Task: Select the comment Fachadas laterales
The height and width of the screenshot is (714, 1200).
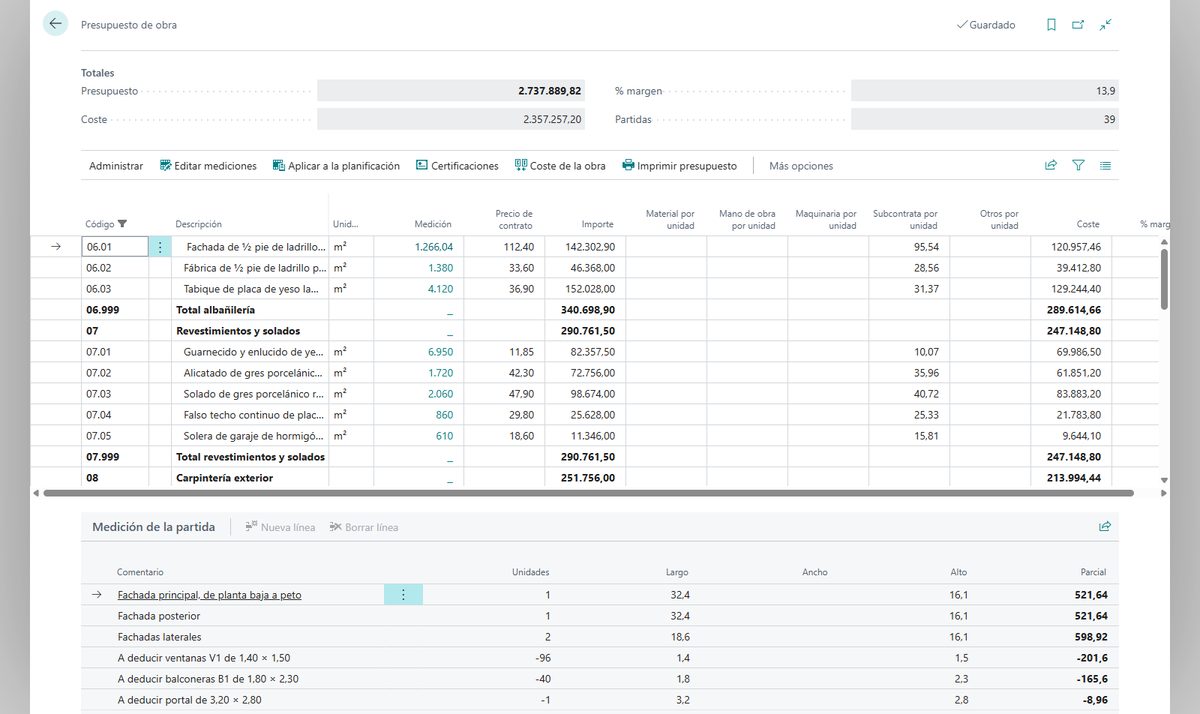Action: 159,637
